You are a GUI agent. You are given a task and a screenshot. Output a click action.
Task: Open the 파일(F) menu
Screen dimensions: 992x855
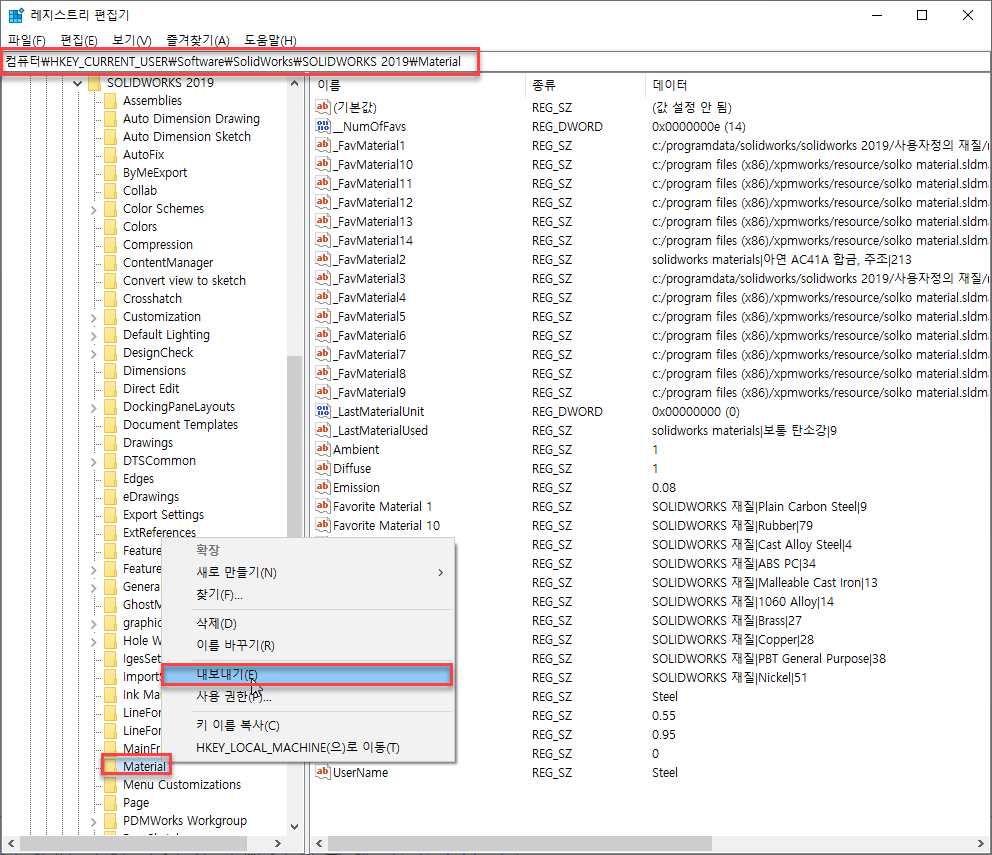pyautogui.click(x=27, y=41)
